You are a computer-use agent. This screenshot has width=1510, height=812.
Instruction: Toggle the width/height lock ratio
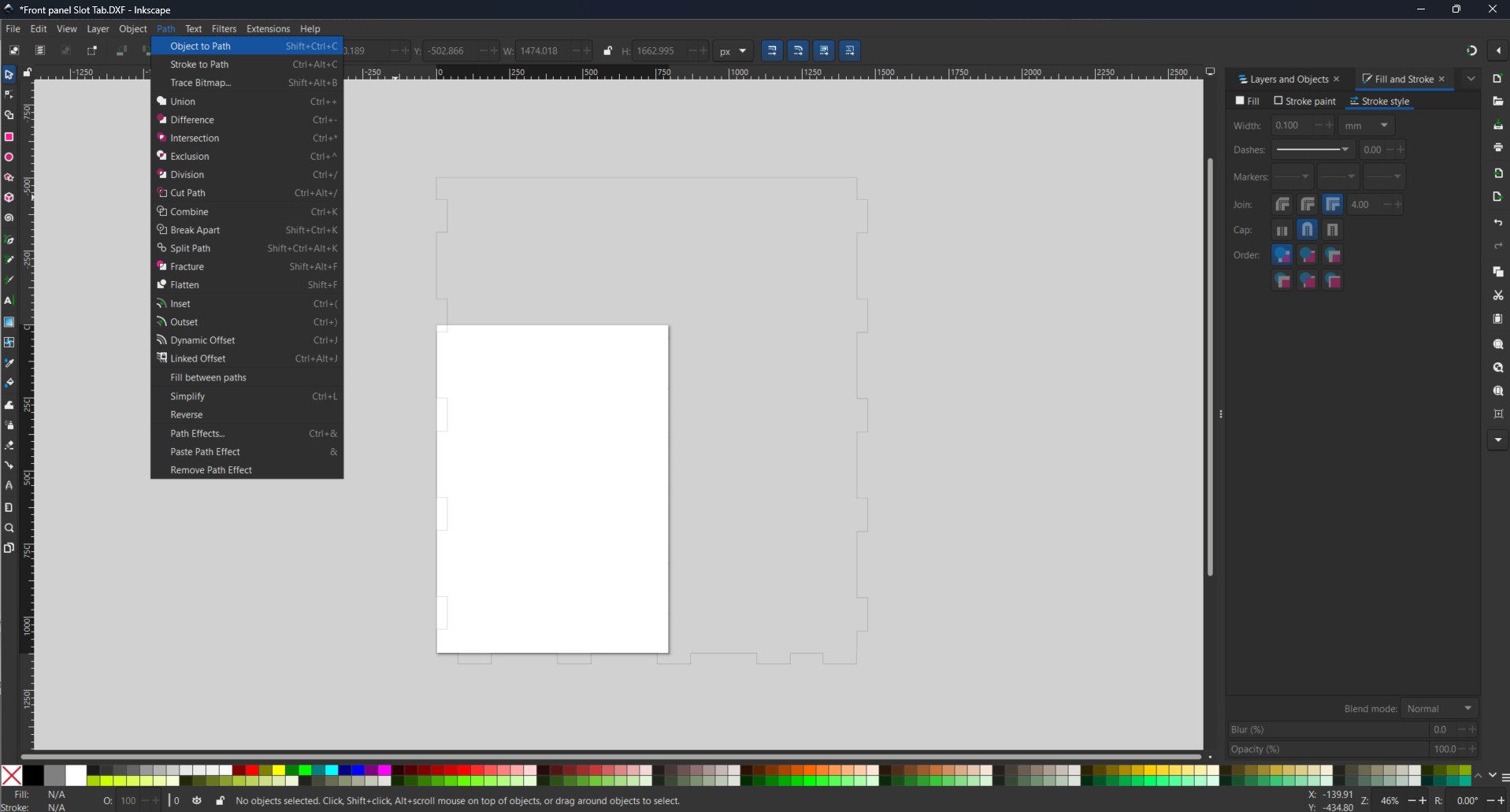pos(607,51)
